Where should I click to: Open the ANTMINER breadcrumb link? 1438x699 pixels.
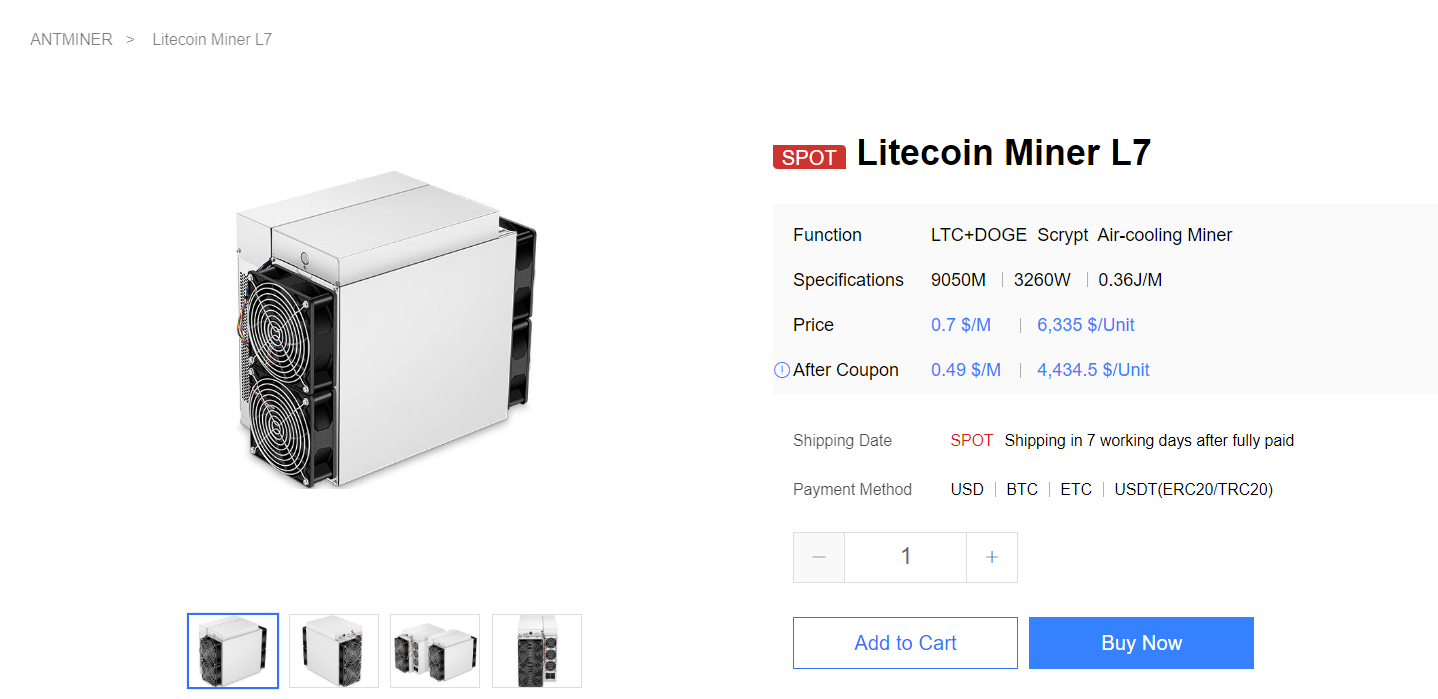click(71, 40)
